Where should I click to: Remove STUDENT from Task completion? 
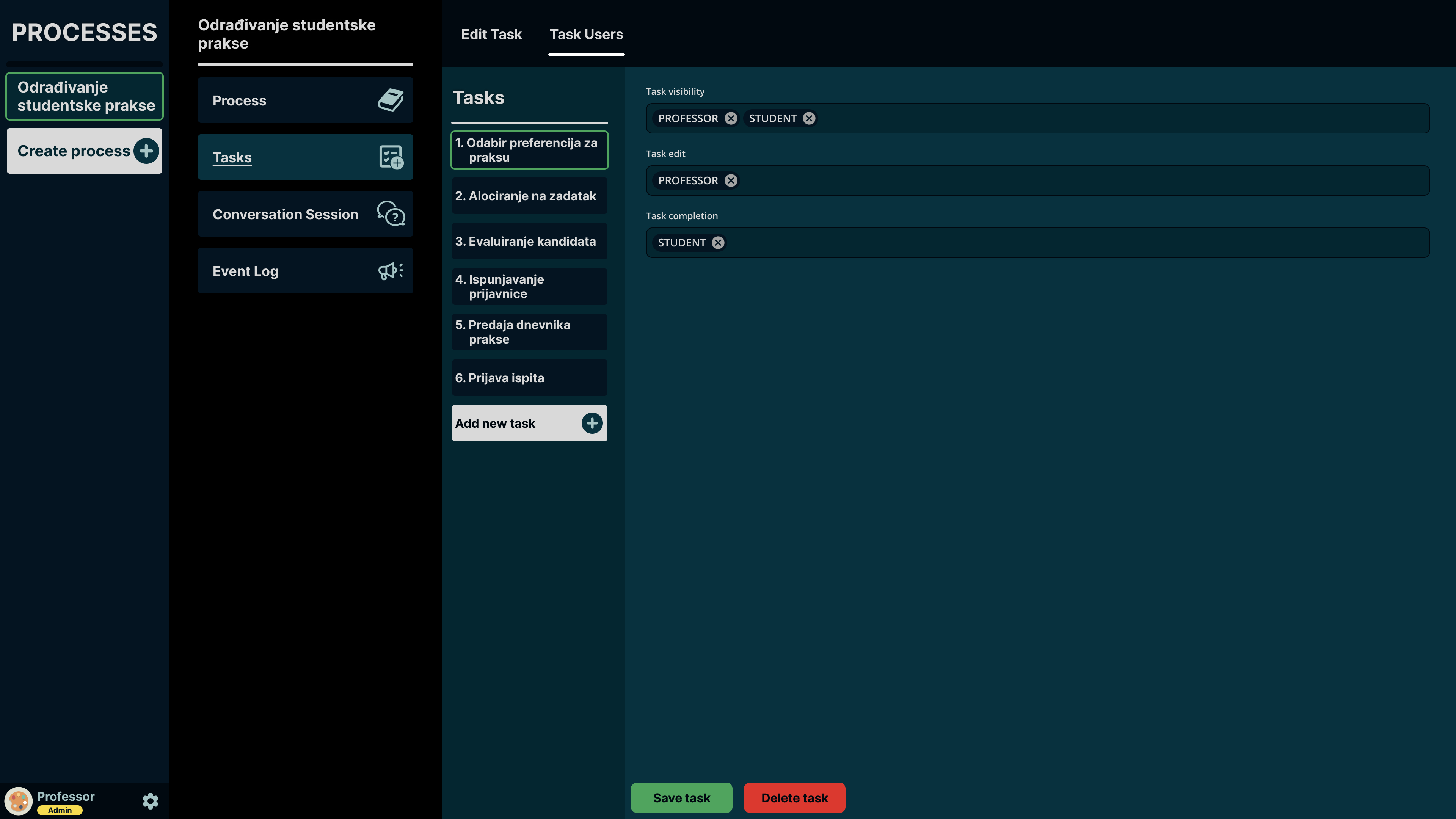pos(718,243)
